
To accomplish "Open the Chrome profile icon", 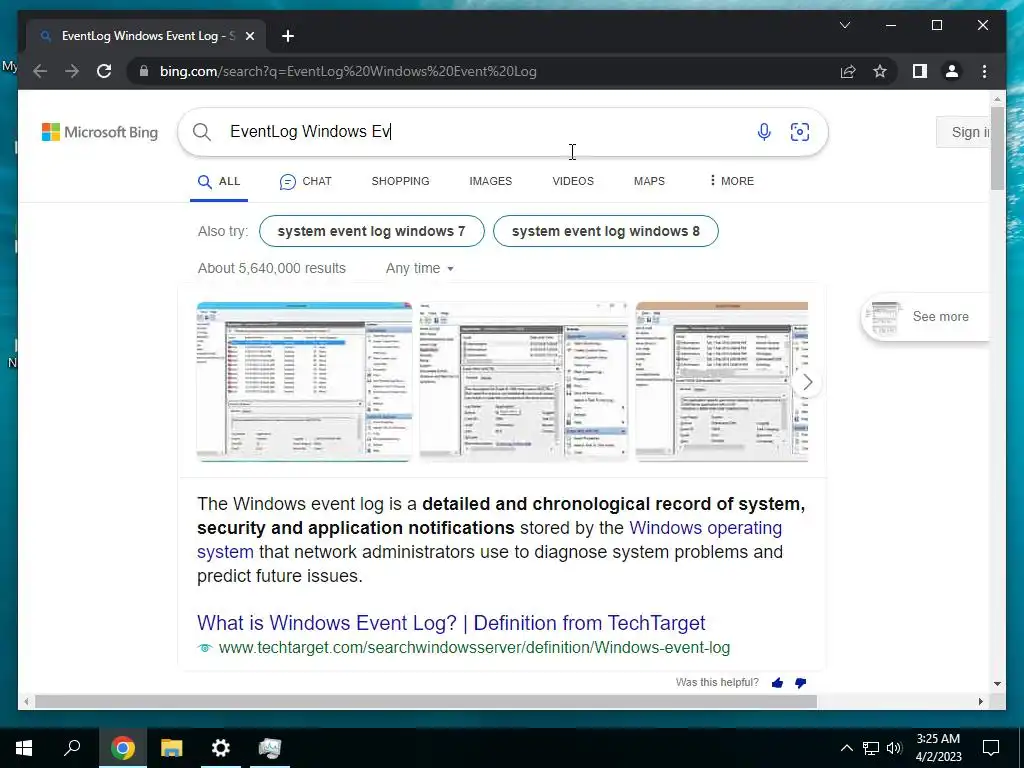I will click(x=952, y=71).
